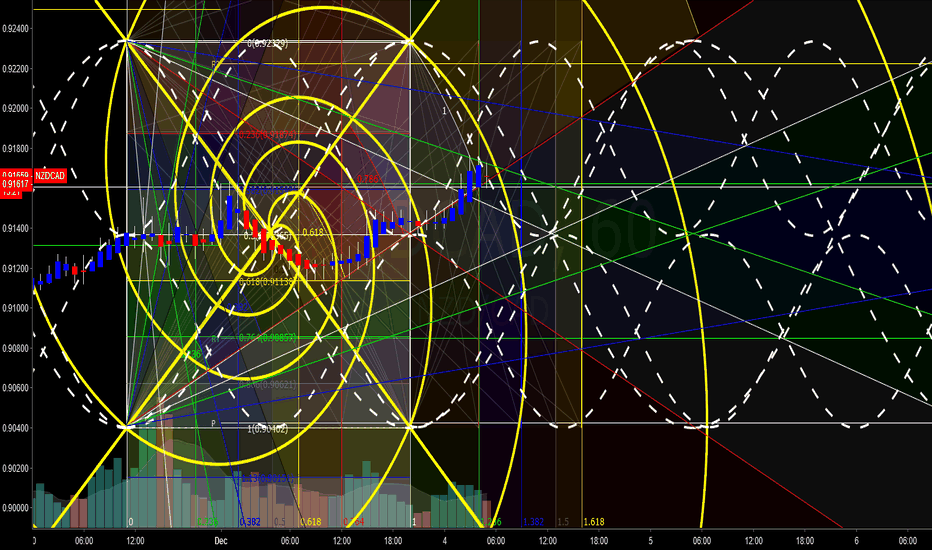Click the yellow 0.618(0.91138) retracement label
This screenshot has width=932, height=550.
(x=267, y=281)
